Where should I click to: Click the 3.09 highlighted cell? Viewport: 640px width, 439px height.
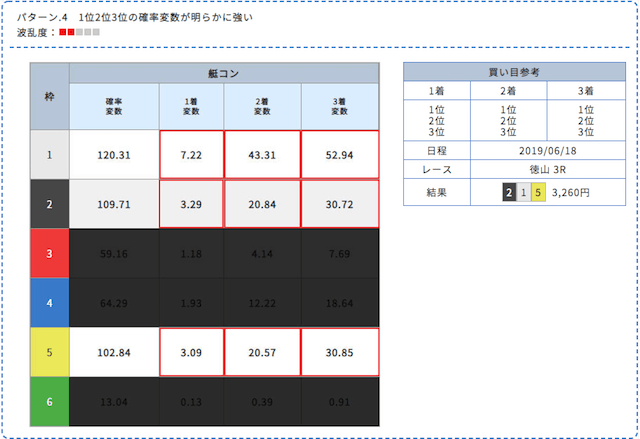click(x=191, y=353)
